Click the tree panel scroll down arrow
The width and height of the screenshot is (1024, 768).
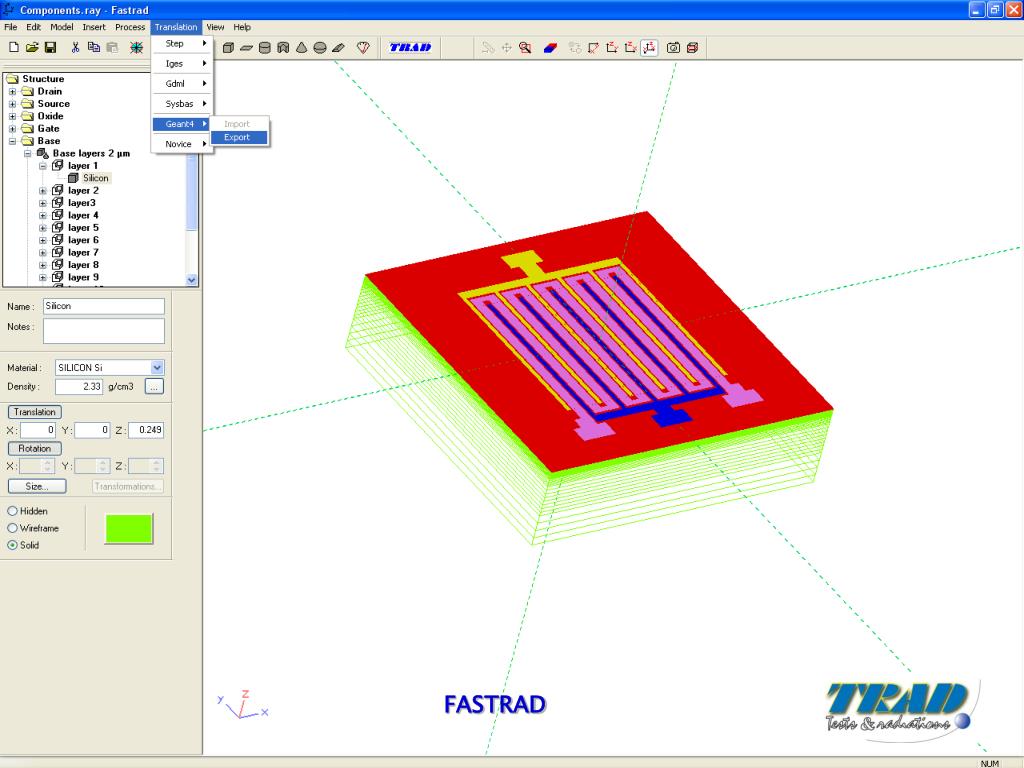pyautogui.click(x=191, y=280)
